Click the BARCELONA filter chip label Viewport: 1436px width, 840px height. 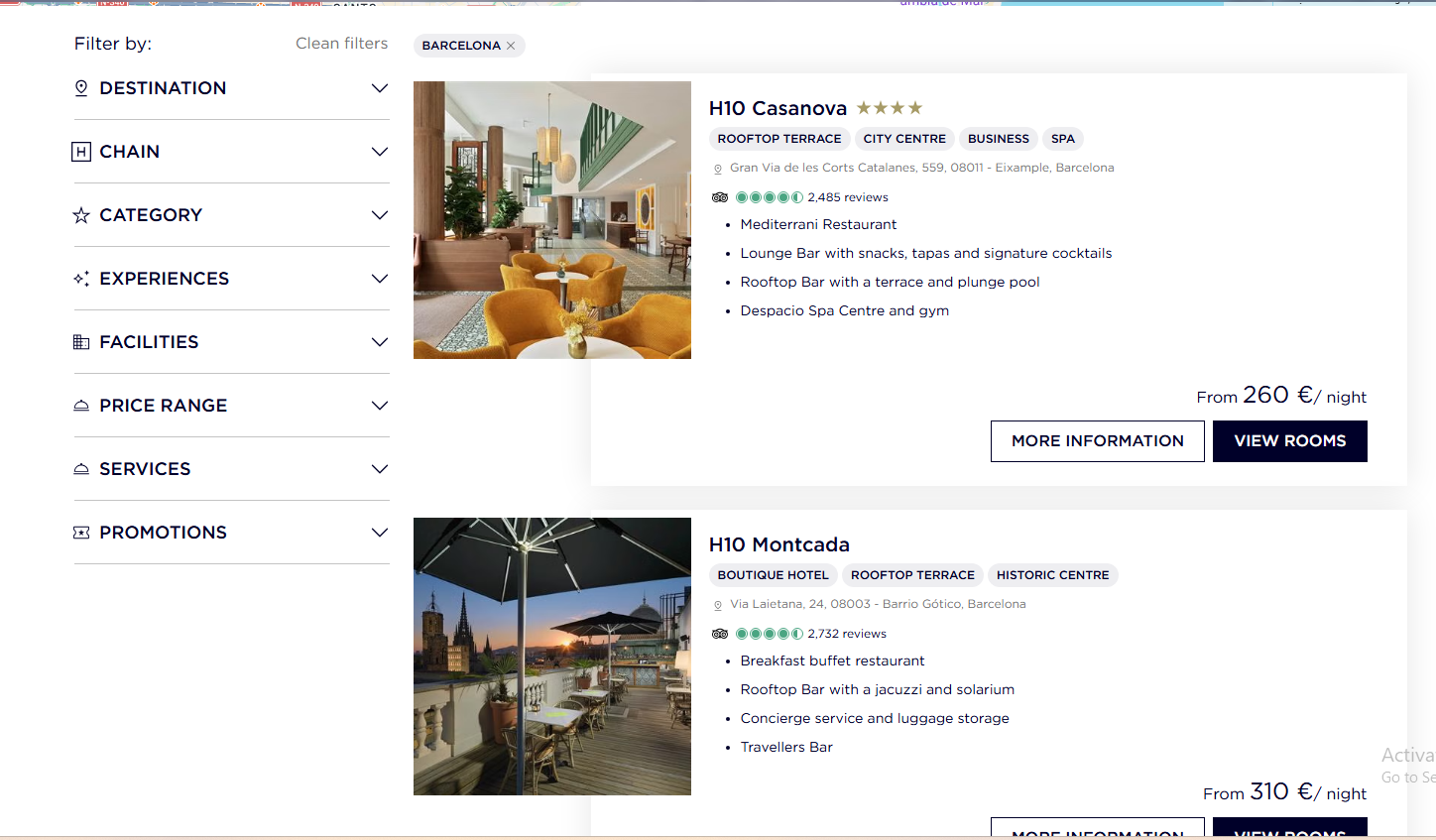coord(461,46)
